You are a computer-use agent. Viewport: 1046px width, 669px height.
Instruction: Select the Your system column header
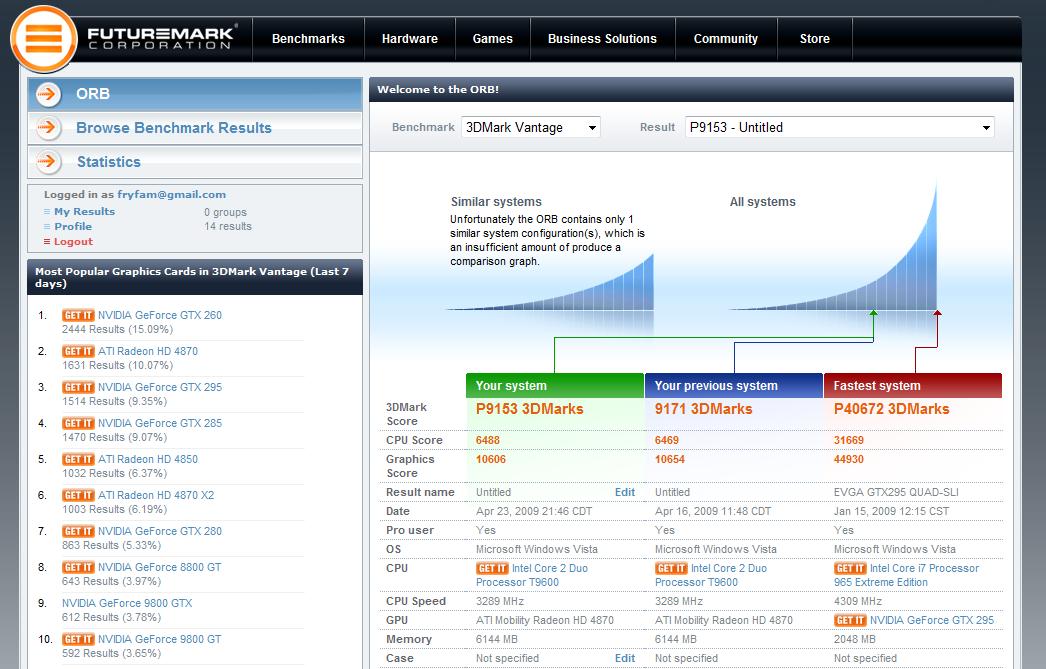555,386
